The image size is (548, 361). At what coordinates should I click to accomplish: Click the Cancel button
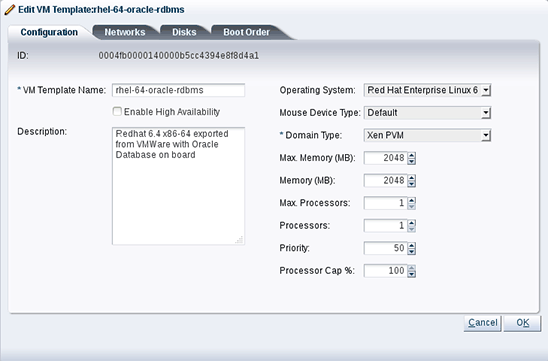click(483, 323)
